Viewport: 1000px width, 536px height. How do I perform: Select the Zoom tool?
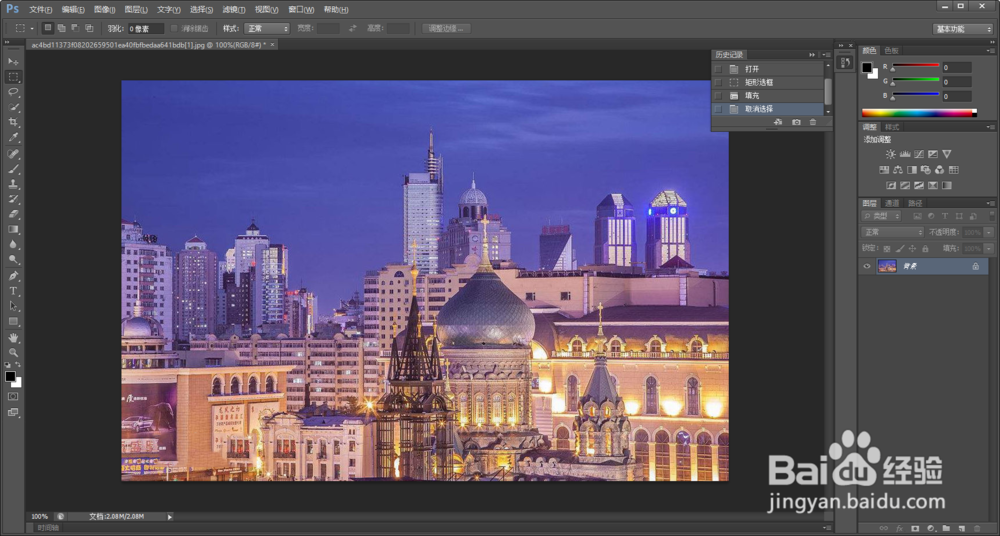(x=13, y=353)
